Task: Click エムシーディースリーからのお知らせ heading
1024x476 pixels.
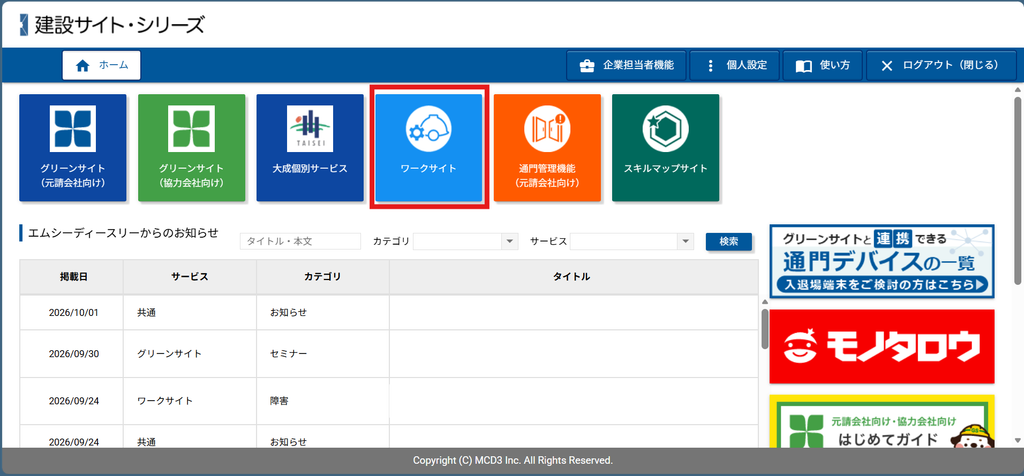Action: pos(123,232)
